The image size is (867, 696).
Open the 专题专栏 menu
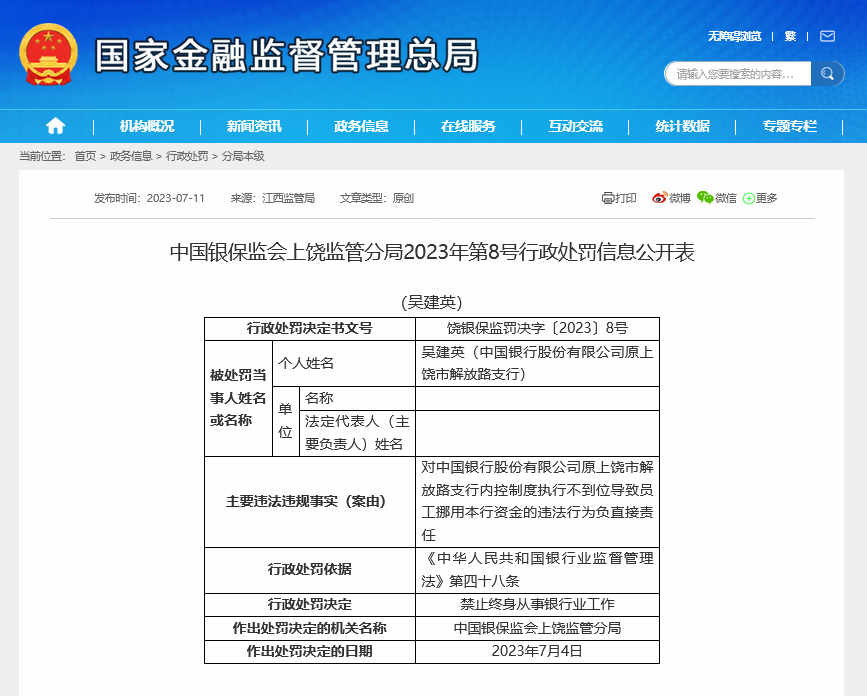790,127
